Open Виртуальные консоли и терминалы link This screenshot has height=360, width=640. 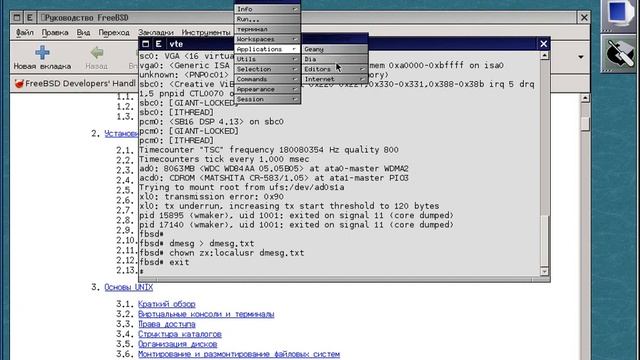click(x=206, y=314)
